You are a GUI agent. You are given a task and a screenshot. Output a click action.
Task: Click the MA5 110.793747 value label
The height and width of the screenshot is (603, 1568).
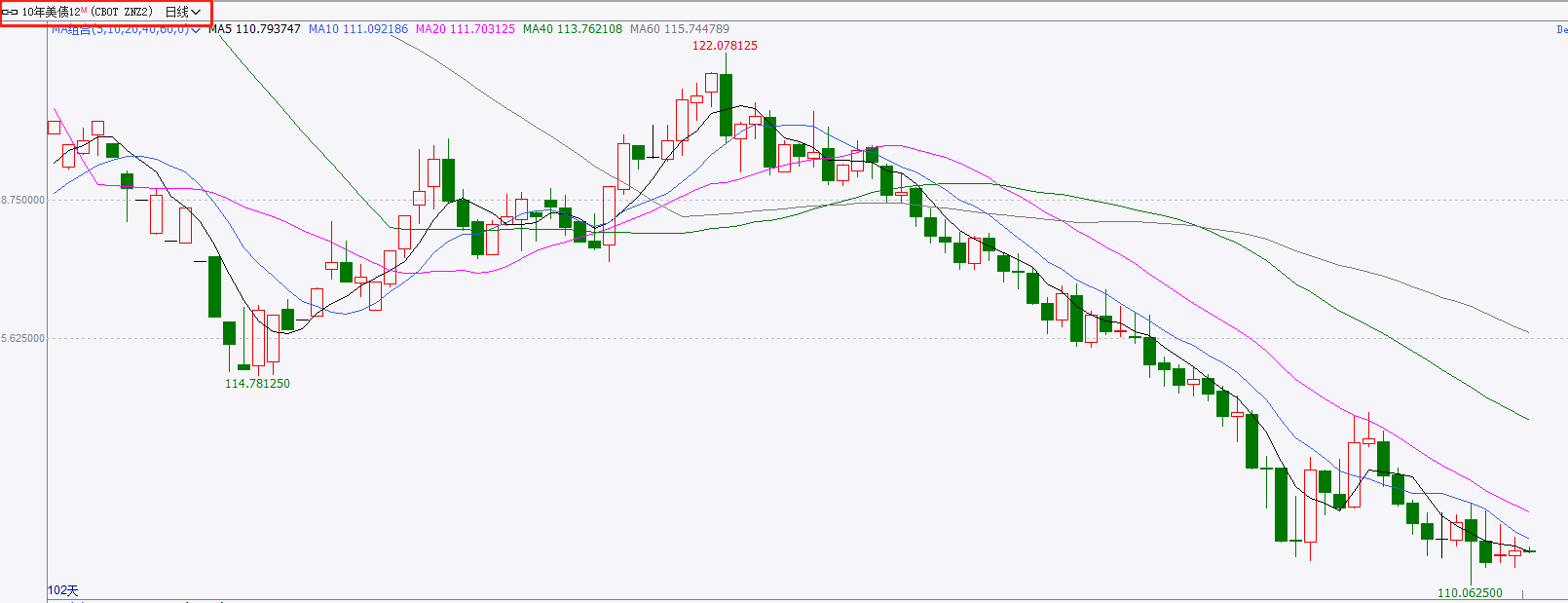(254, 29)
